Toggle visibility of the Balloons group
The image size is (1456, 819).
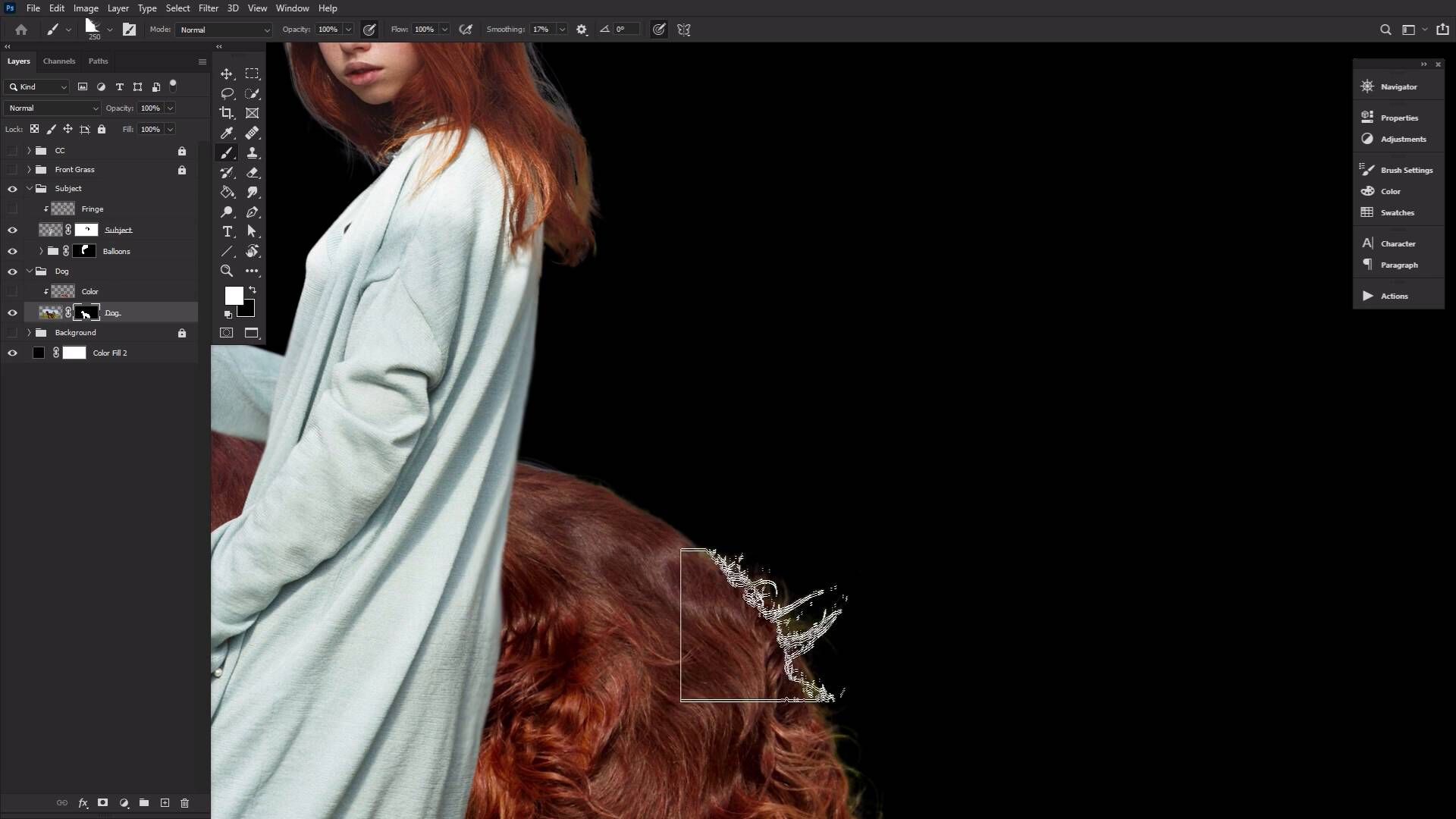click(12, 251)
